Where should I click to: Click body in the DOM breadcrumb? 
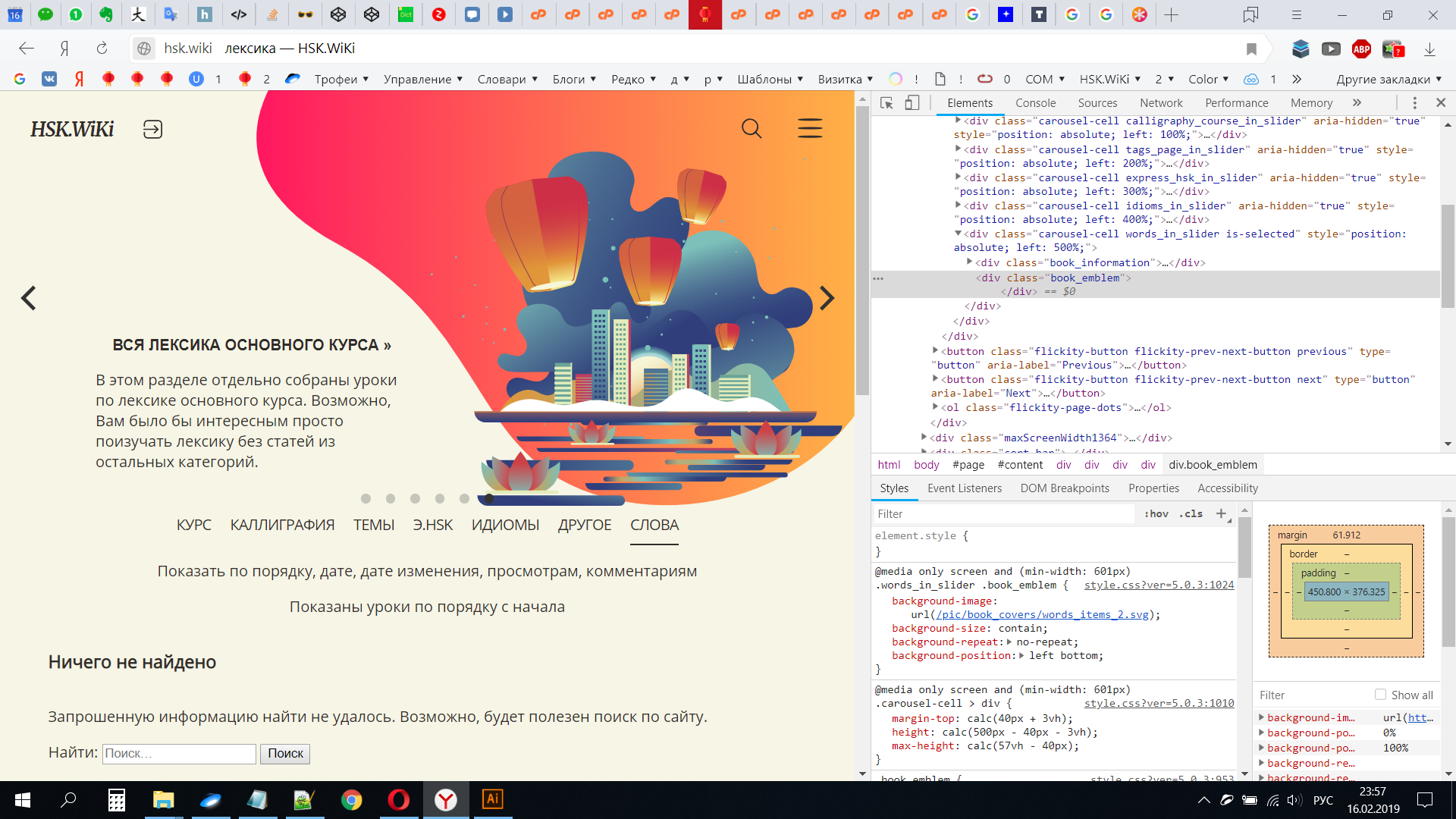(x=926, y=465)
